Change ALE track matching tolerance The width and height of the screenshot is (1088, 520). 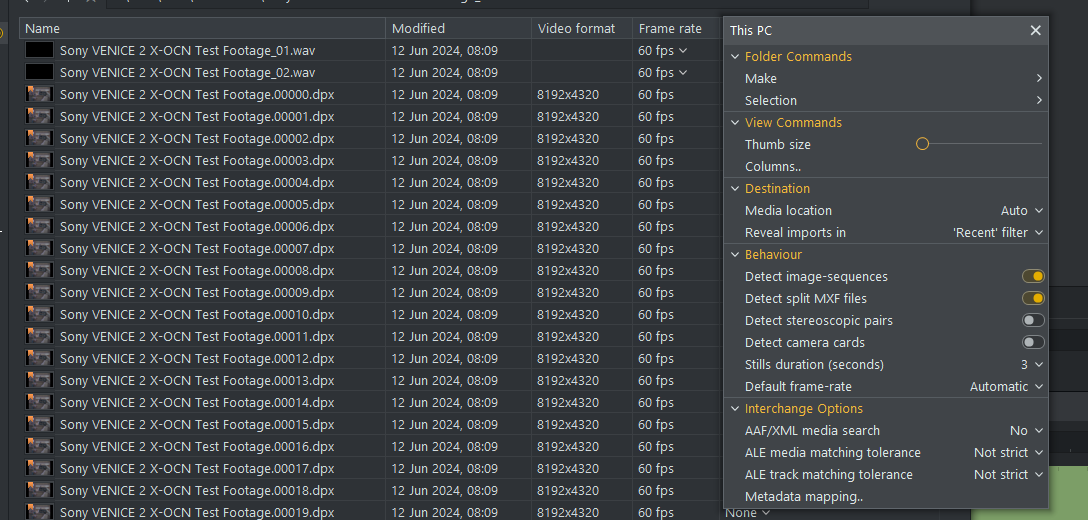click(x=1008, y=475)
